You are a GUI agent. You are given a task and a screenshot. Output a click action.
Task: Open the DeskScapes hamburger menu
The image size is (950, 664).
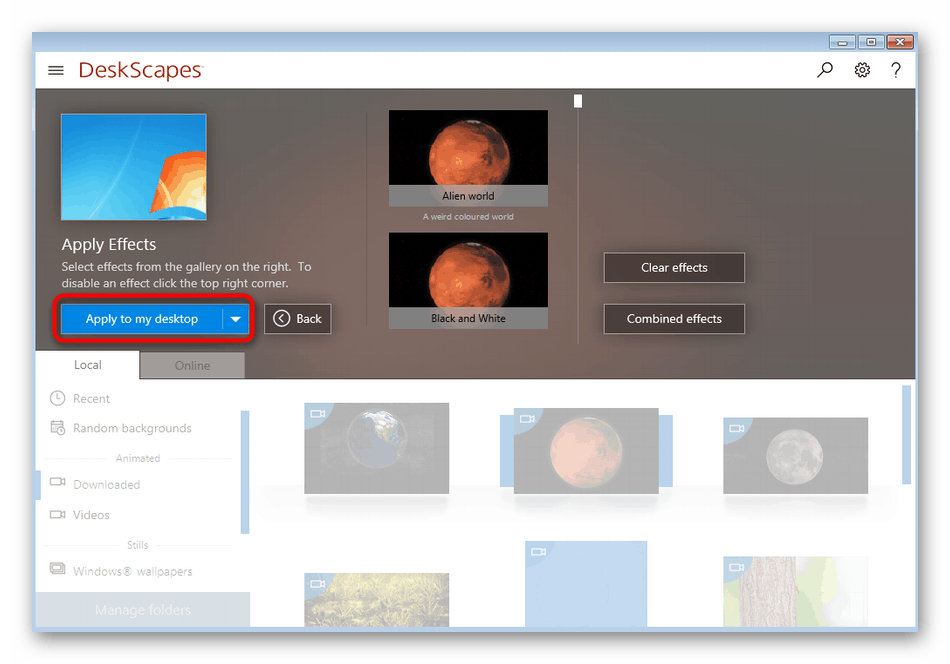(55, 70)
